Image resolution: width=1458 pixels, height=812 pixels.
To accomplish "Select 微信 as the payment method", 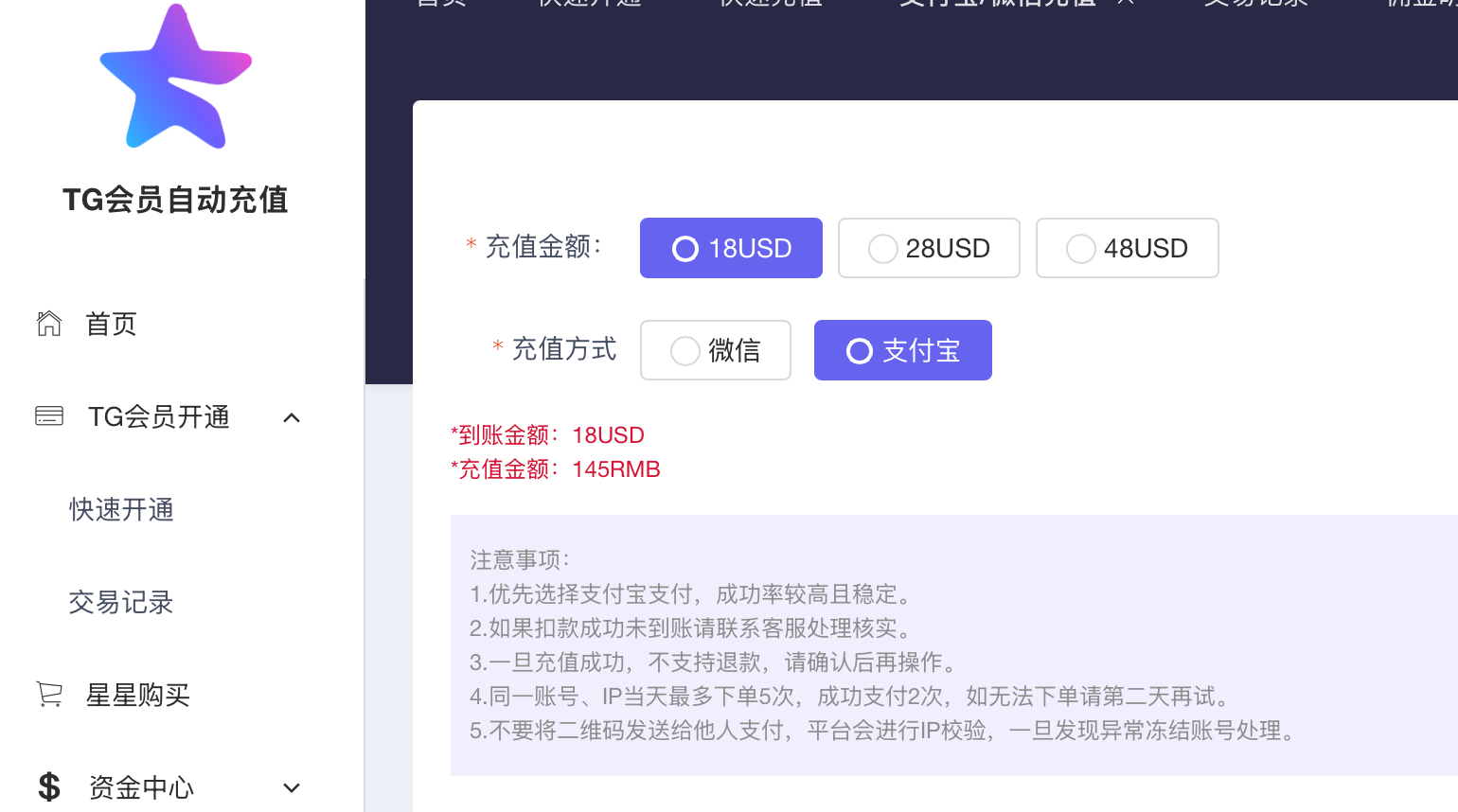I will coord(715,350).
